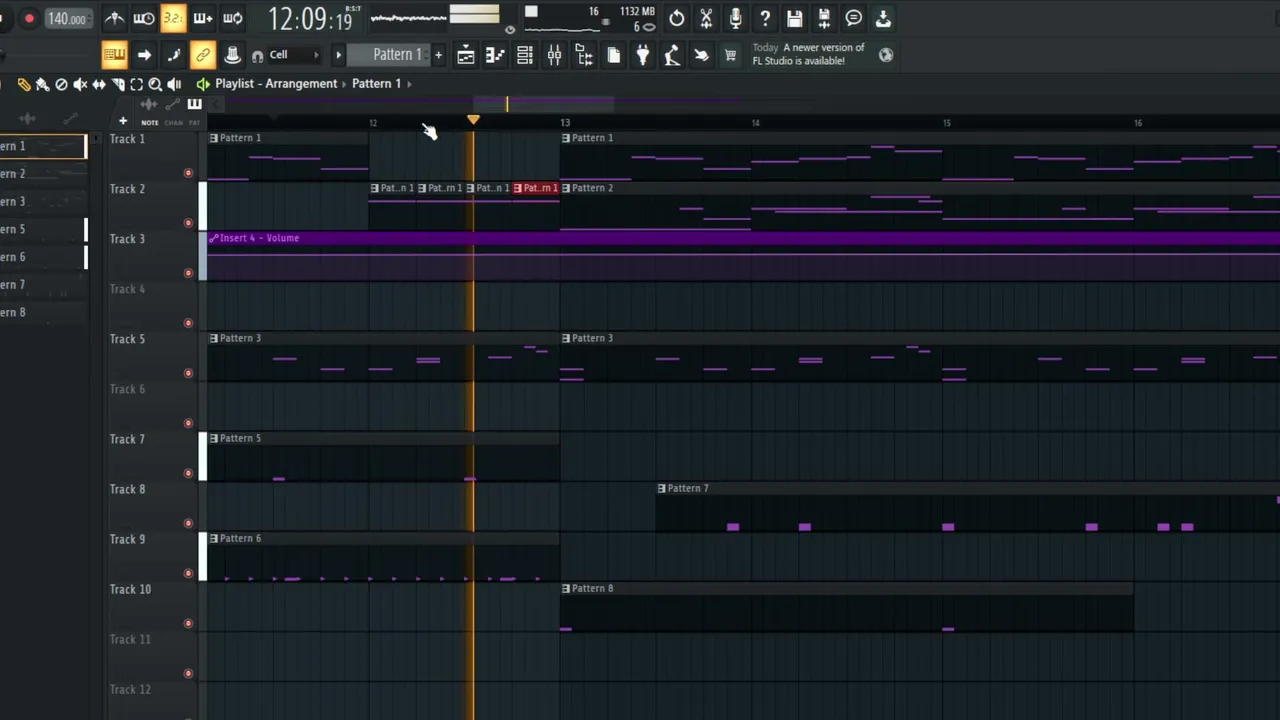Click the Pattern 1 breadcrumb
The image size is (1280, 720).
(x=376, y=84)
